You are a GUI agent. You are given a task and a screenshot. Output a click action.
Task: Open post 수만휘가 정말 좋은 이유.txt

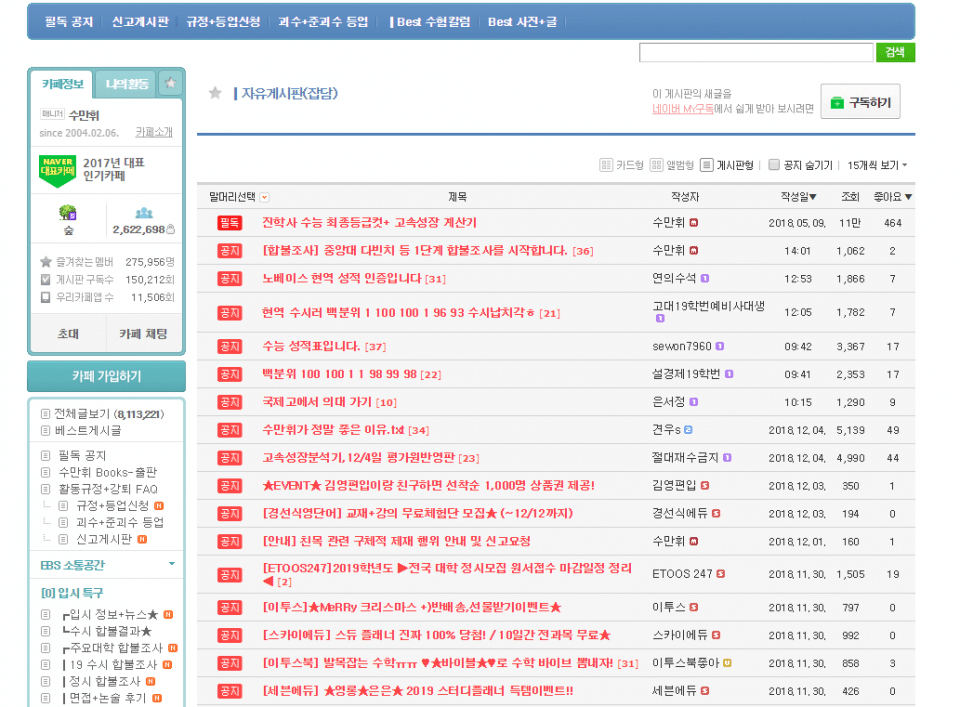point(333,430)
